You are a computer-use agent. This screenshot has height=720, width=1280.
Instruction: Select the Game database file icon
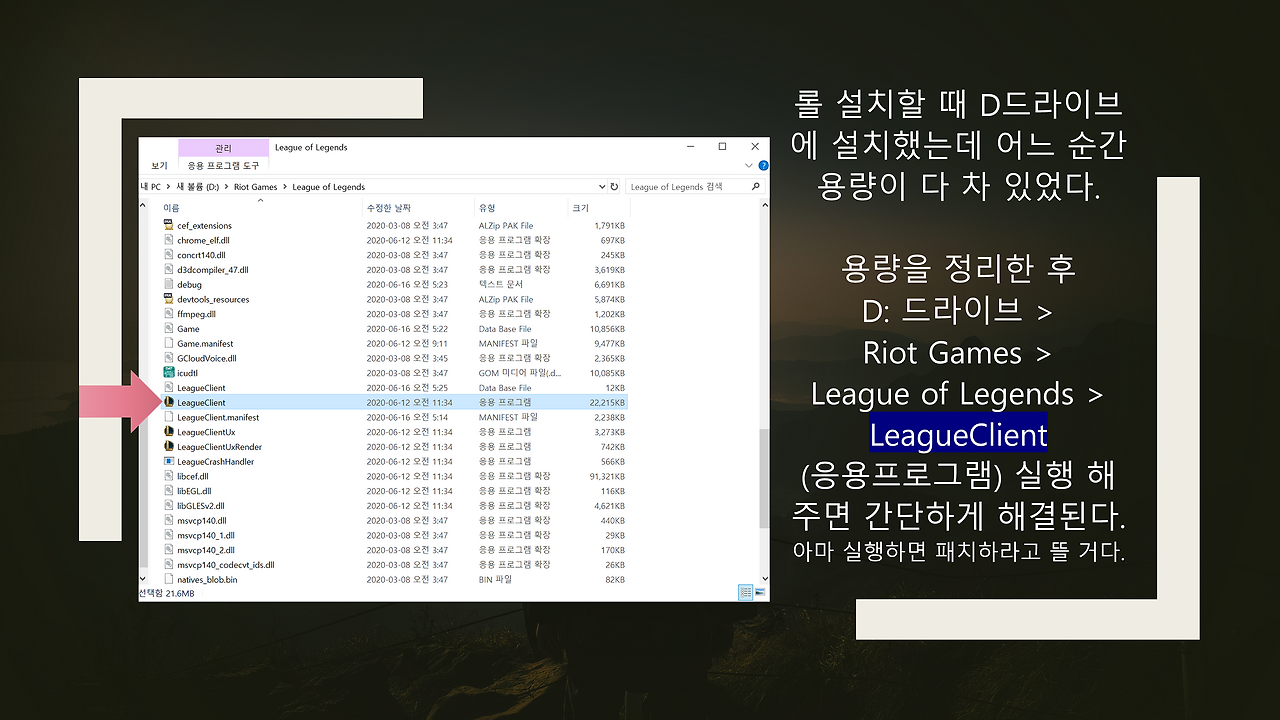coord(169,329)
